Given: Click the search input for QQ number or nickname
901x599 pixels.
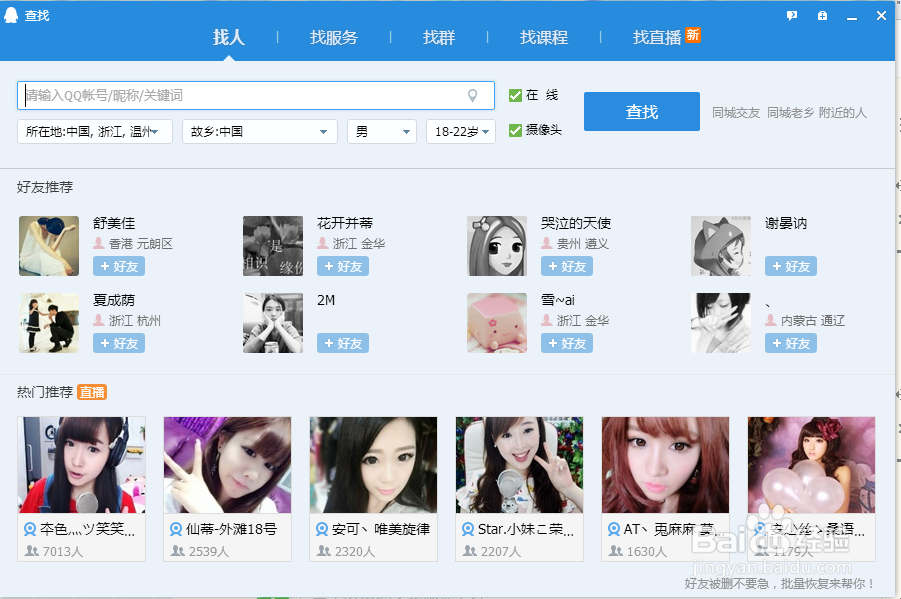Looking at the screenshot, I should [256, 95].
